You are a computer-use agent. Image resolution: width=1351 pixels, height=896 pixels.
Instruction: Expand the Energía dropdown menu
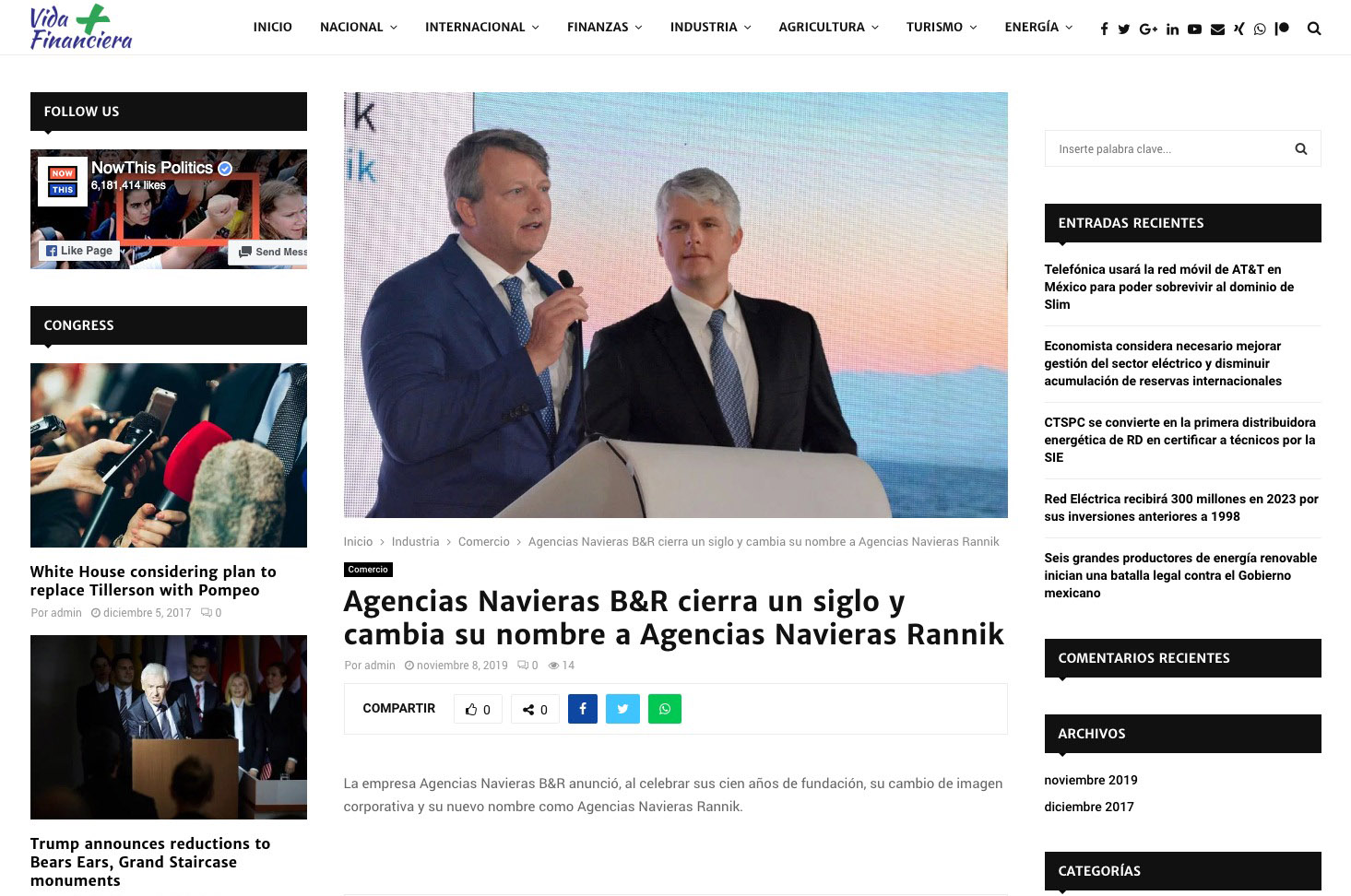click(x=1038, y=28)
